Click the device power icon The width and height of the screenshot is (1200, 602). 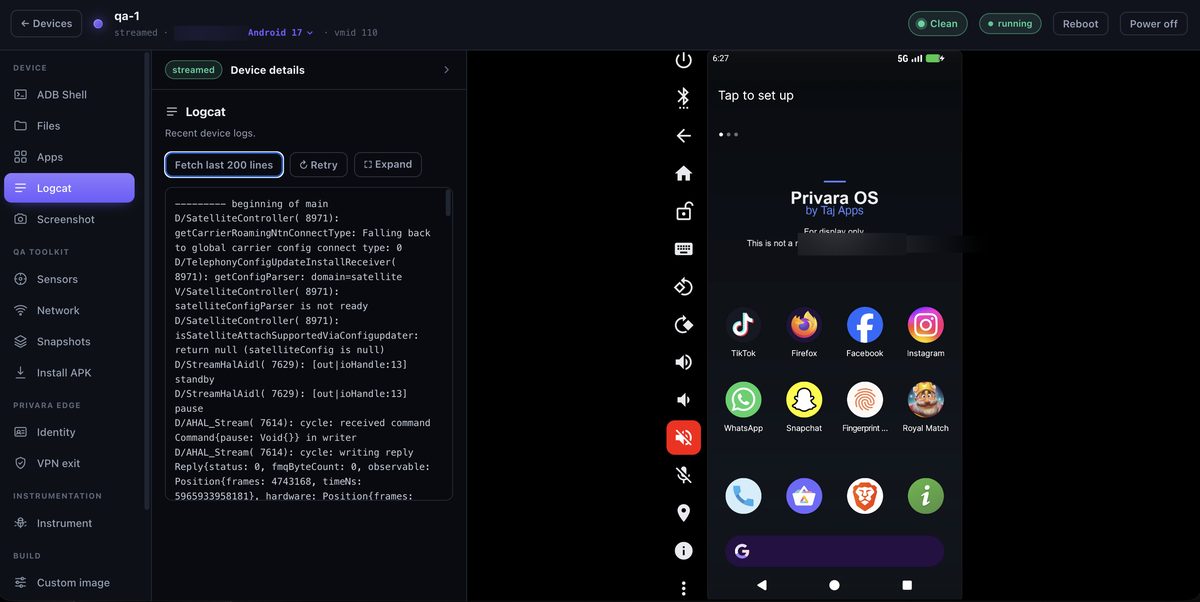[x=684, y=60]
